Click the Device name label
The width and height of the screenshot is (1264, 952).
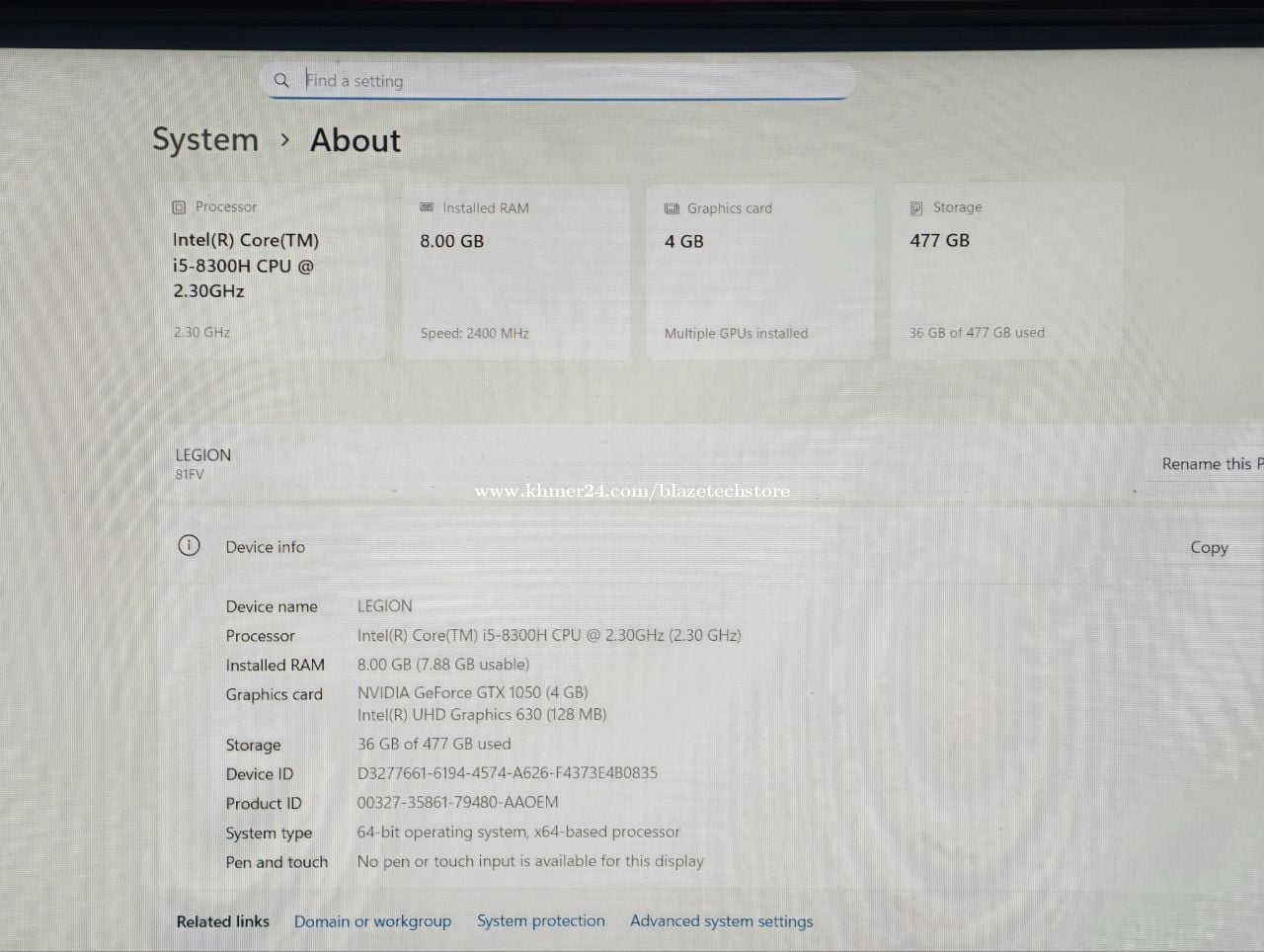(x=272, y=606)
